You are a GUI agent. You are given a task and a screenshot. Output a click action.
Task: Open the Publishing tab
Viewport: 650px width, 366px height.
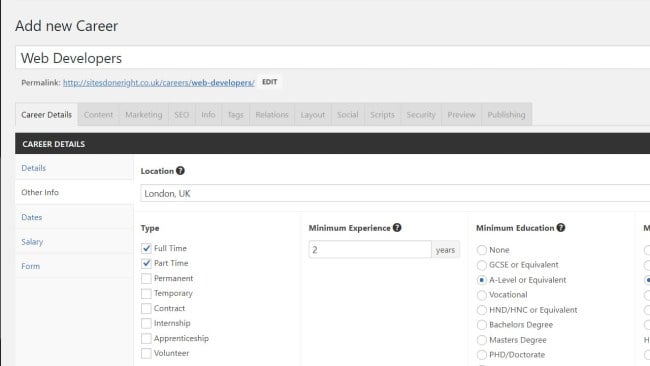click(x=506, y=115)
